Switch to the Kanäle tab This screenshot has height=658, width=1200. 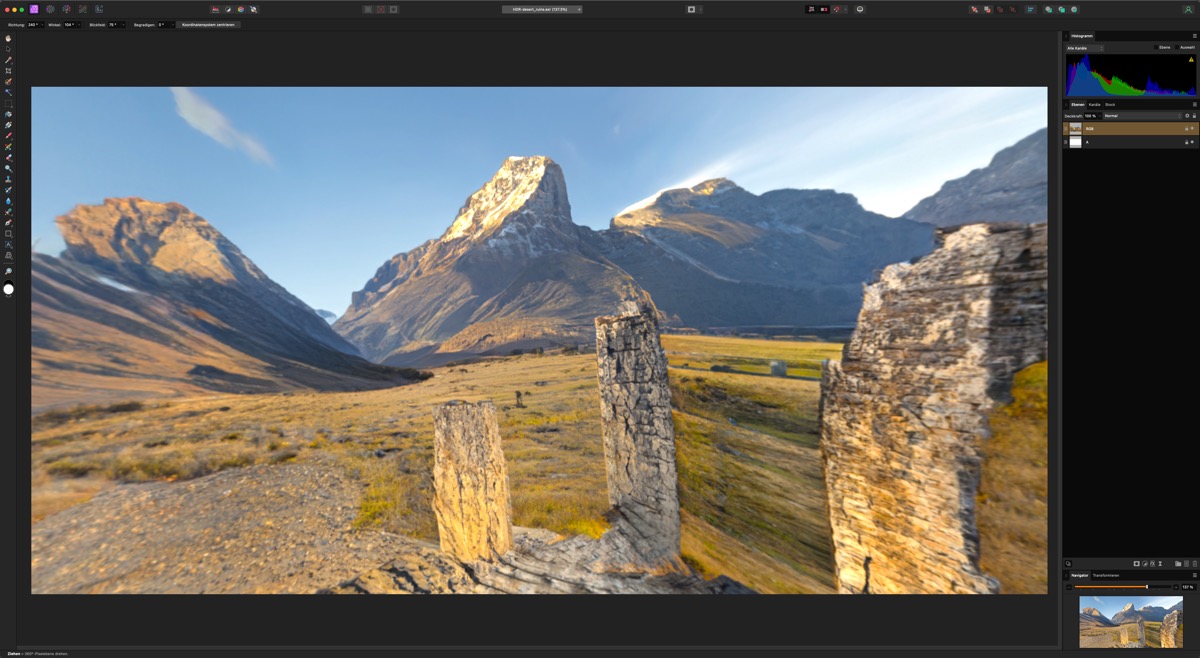(x=1094, y=104)
